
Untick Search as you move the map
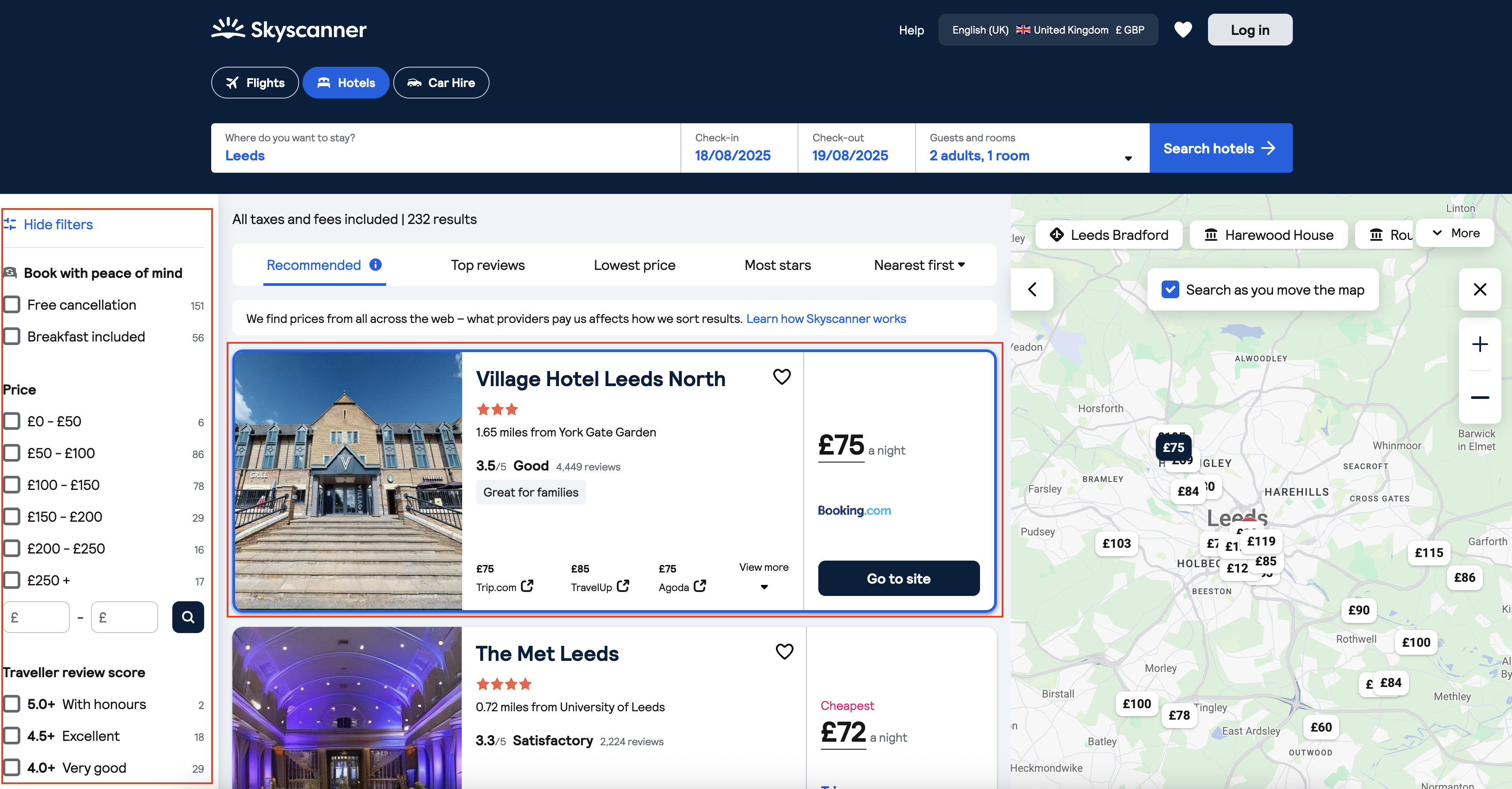[x=1170, y=289]
